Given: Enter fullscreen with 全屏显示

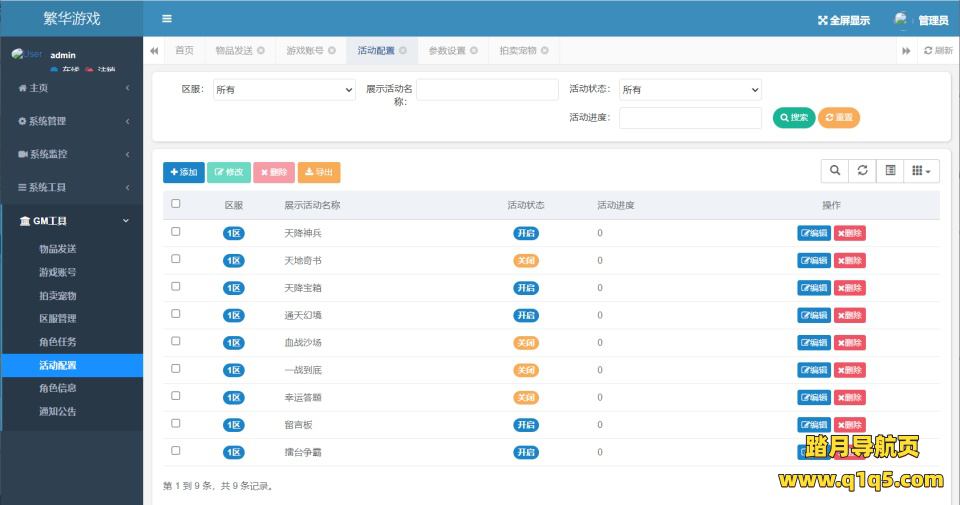Looking at the screenshot, I should coord(843,20).
